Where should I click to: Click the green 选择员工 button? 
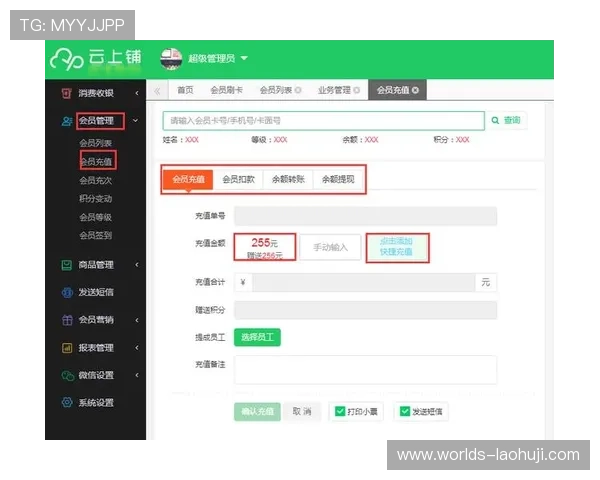(x=257, y=337)
